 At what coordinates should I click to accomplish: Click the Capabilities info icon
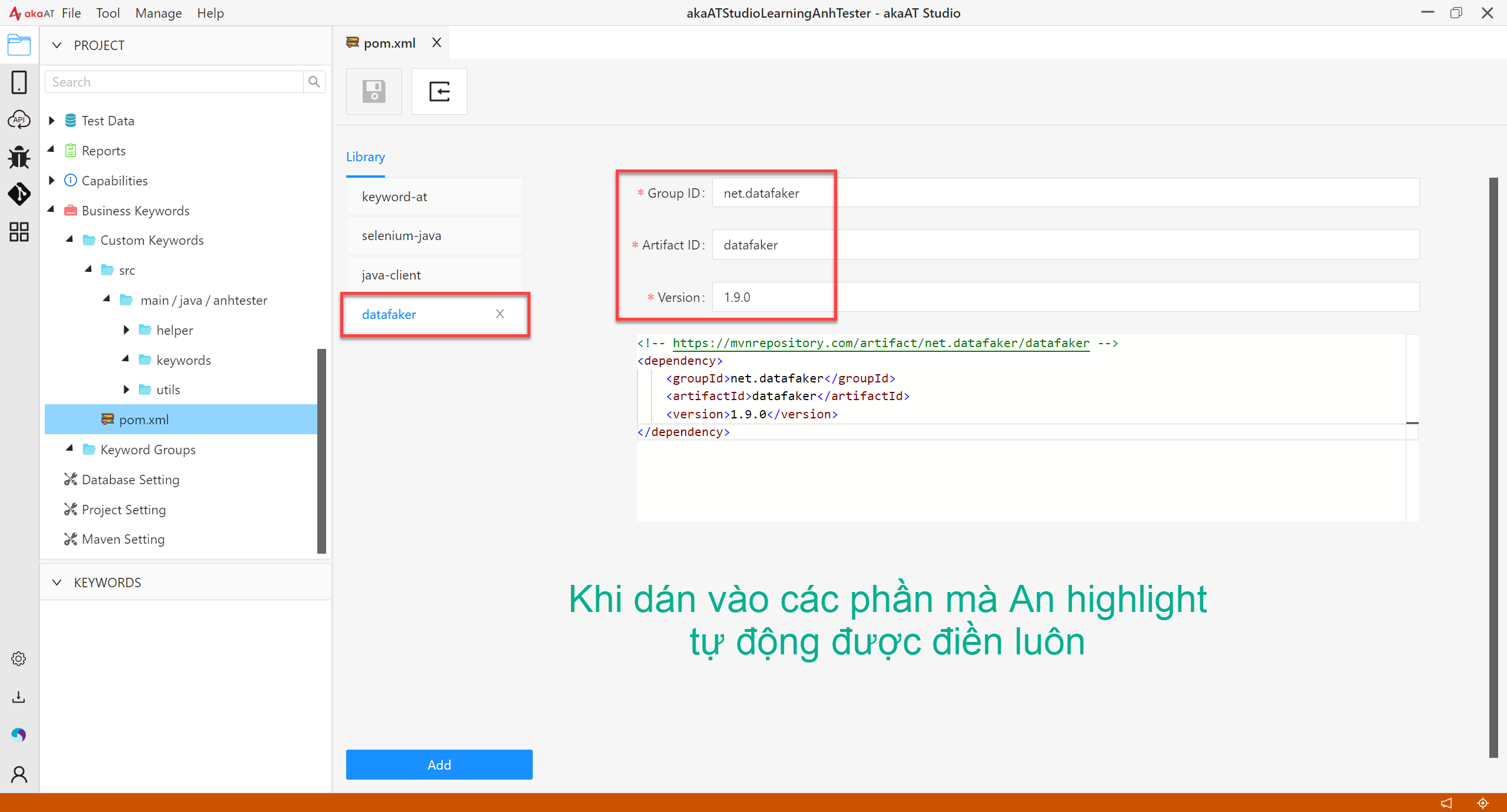pos(71,180)
